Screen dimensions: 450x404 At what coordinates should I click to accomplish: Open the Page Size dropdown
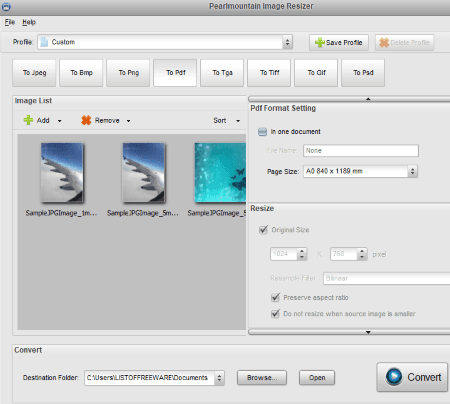pyautogui.click(x=360, y=171)
